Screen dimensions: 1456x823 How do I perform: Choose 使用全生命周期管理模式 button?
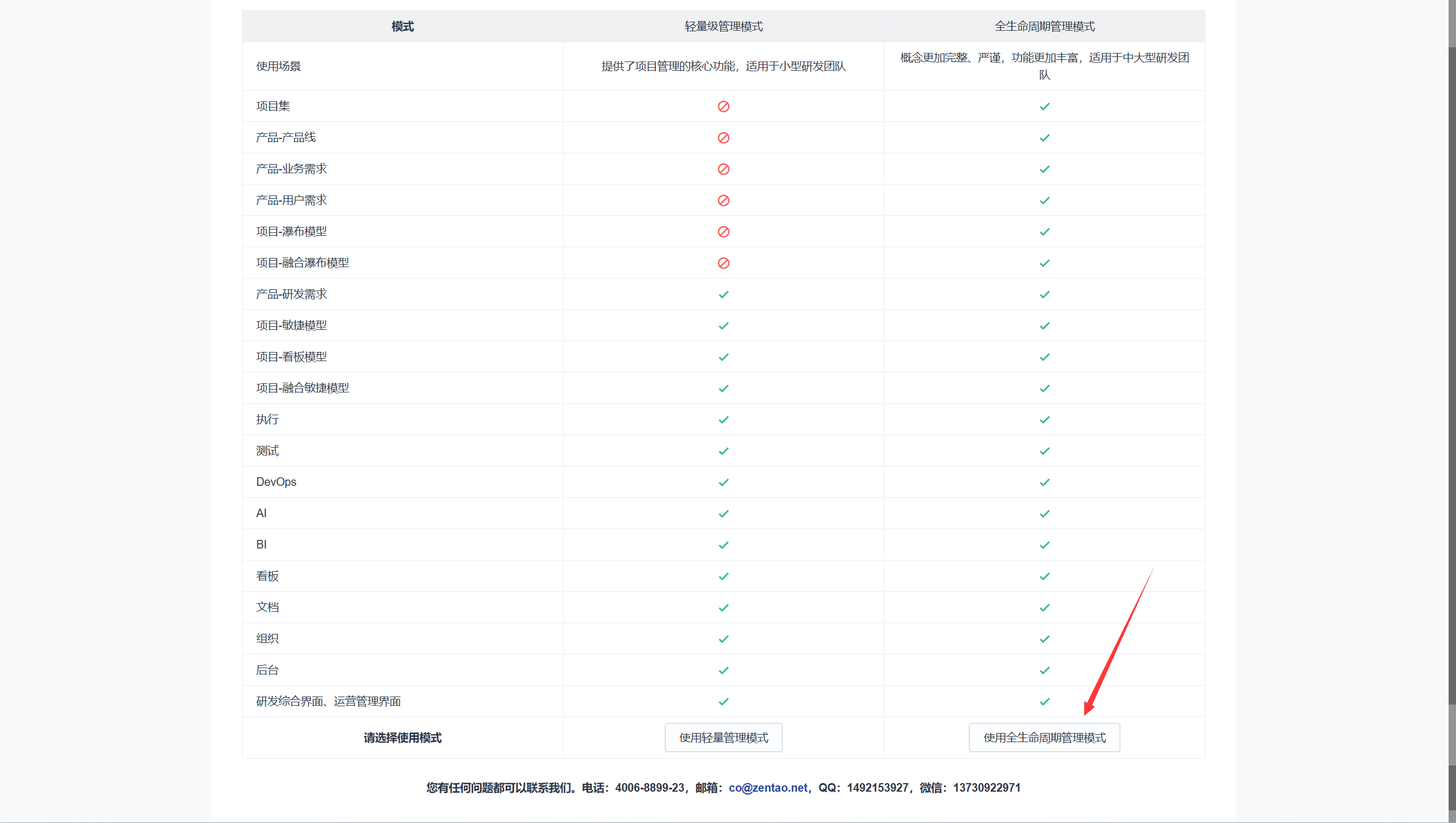click(x=1044, y=738)
